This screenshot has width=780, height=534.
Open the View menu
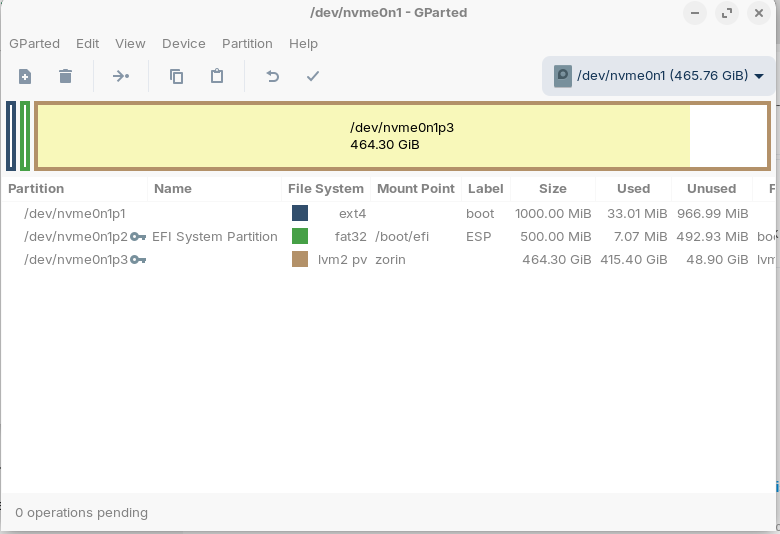[x=130, y=44]
